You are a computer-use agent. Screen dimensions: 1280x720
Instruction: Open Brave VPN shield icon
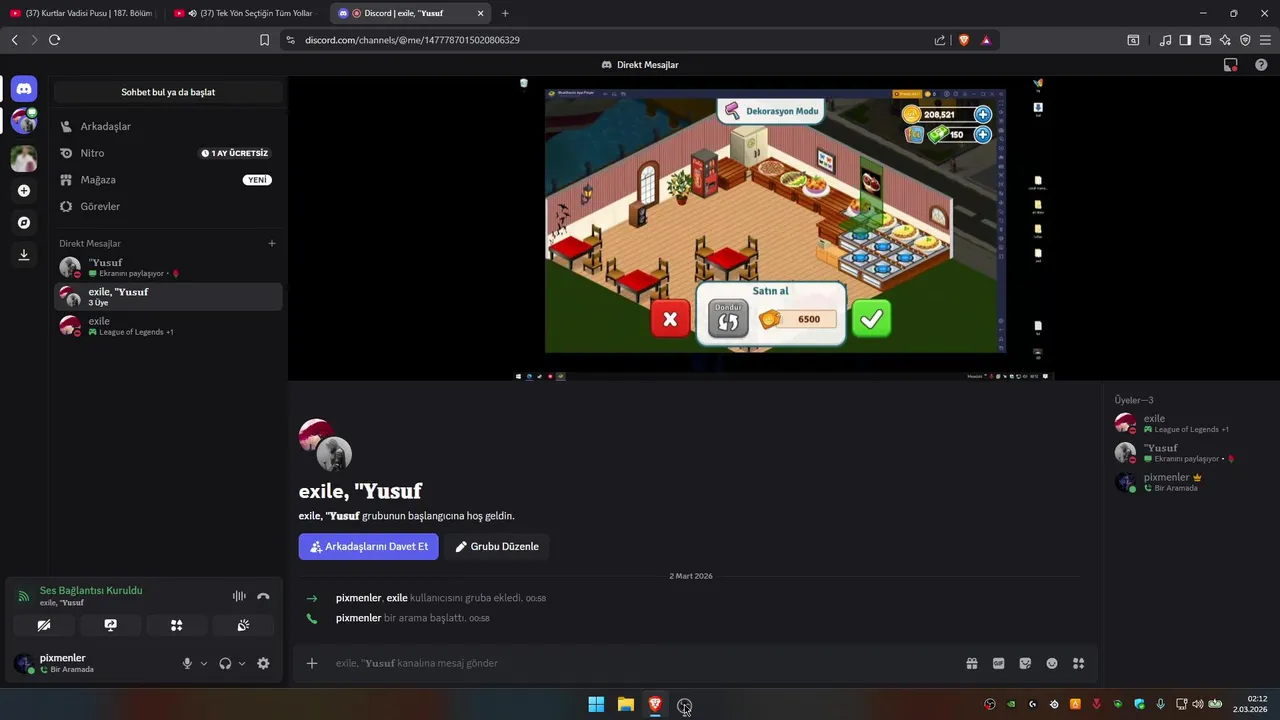(1245, 40)
